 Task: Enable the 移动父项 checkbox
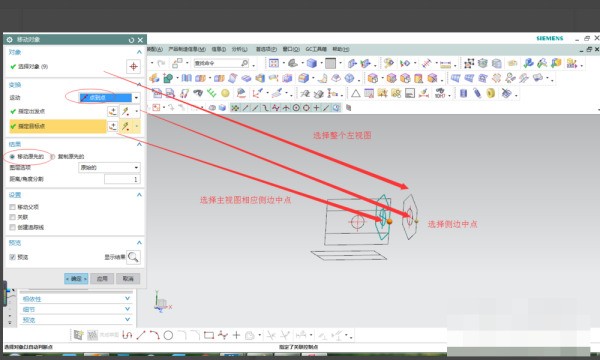point(13,207)
